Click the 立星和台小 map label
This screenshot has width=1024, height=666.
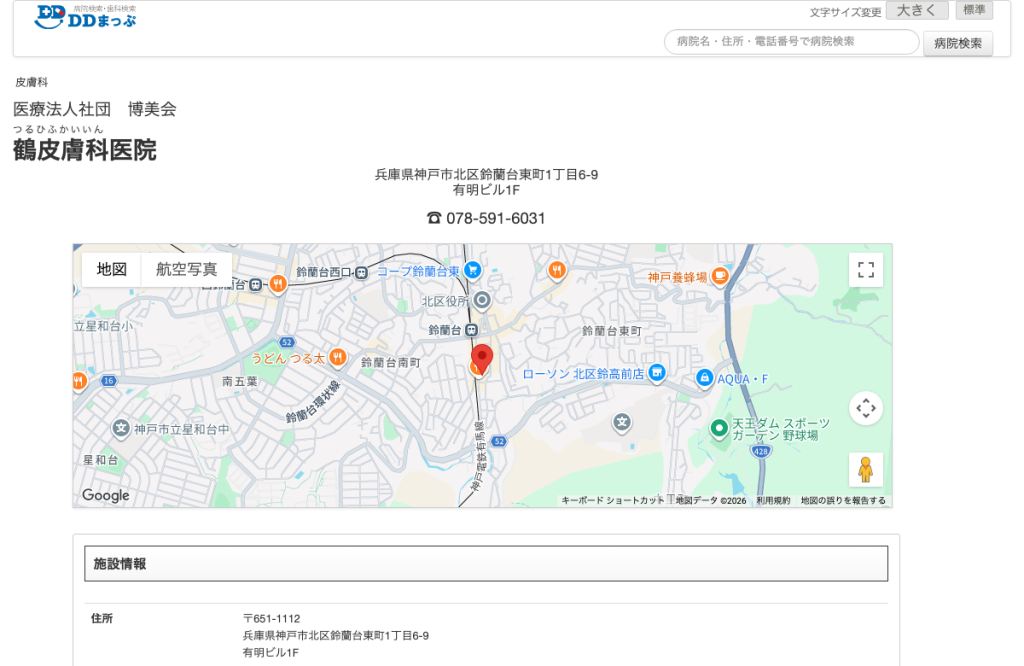103,326
